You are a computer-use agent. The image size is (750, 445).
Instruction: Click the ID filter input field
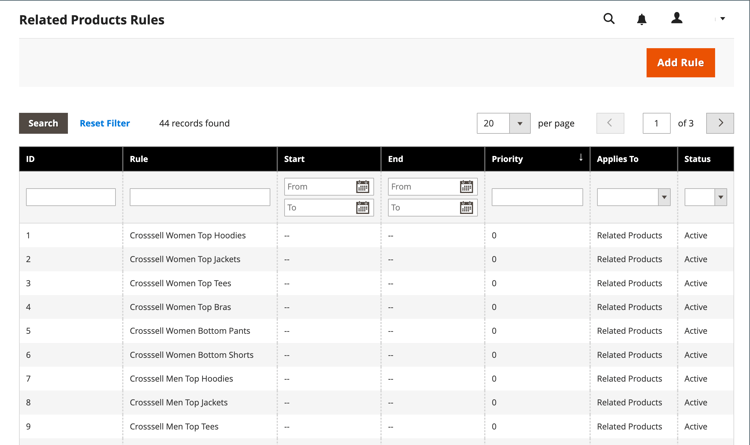click(71, 197)
